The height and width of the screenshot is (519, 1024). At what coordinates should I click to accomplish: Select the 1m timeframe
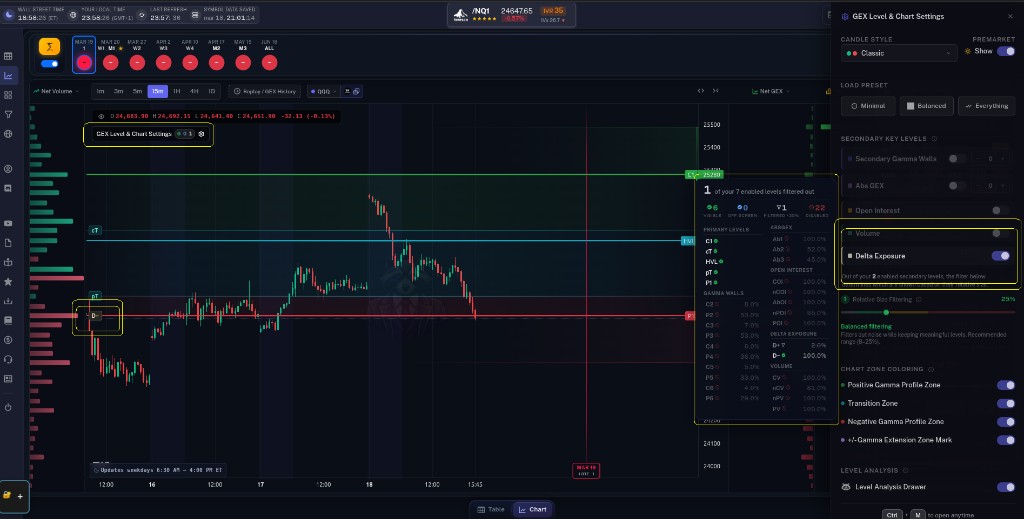(x=101, y=91)
